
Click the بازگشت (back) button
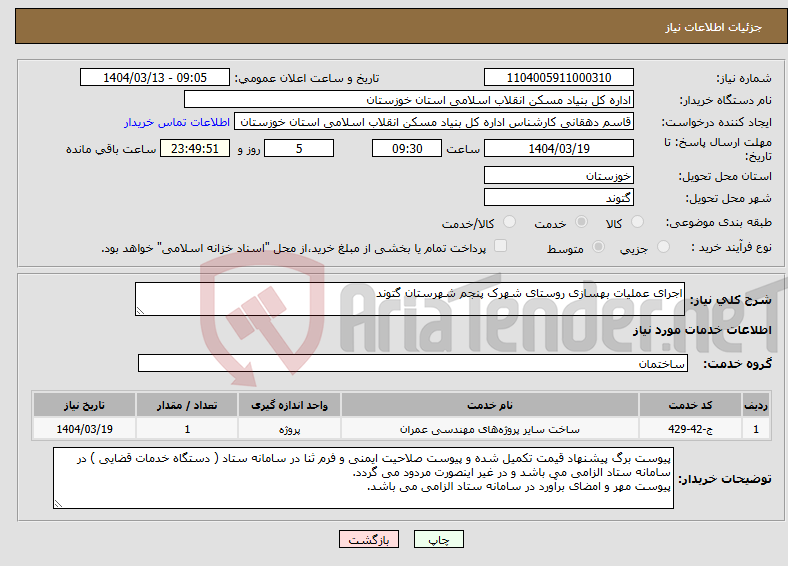369,539
